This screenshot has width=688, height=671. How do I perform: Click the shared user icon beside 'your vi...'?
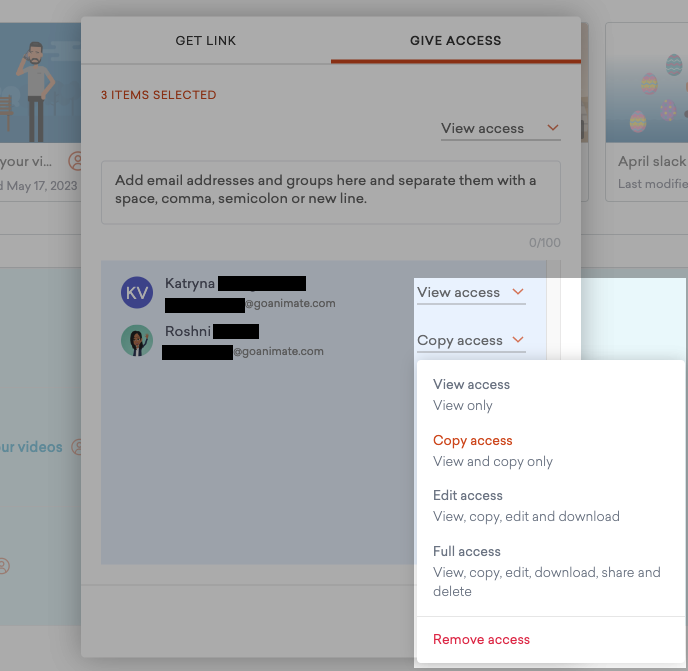(75, 161)
